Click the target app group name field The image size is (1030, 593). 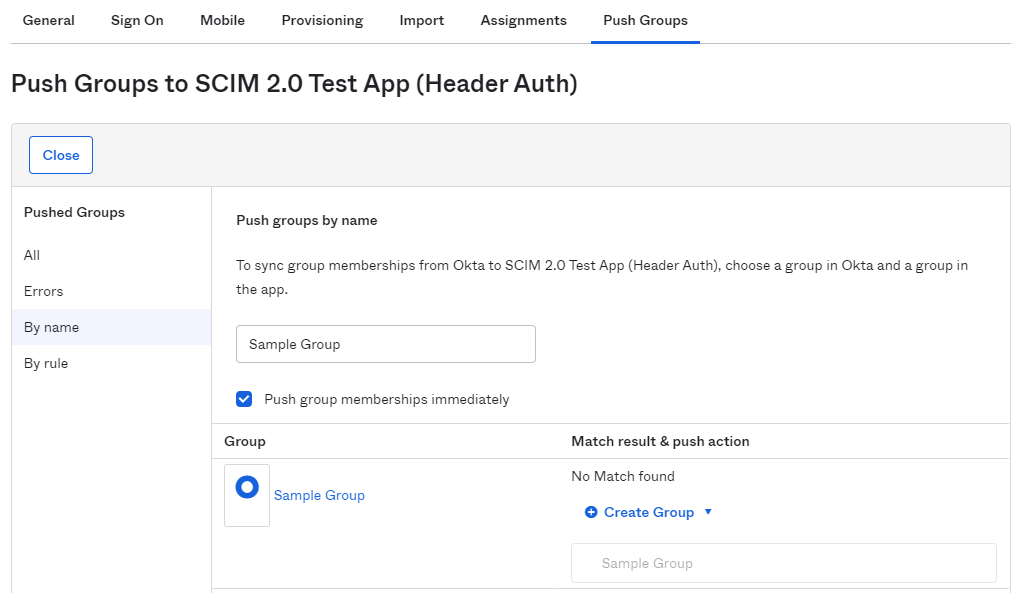(x=783, y=563)
